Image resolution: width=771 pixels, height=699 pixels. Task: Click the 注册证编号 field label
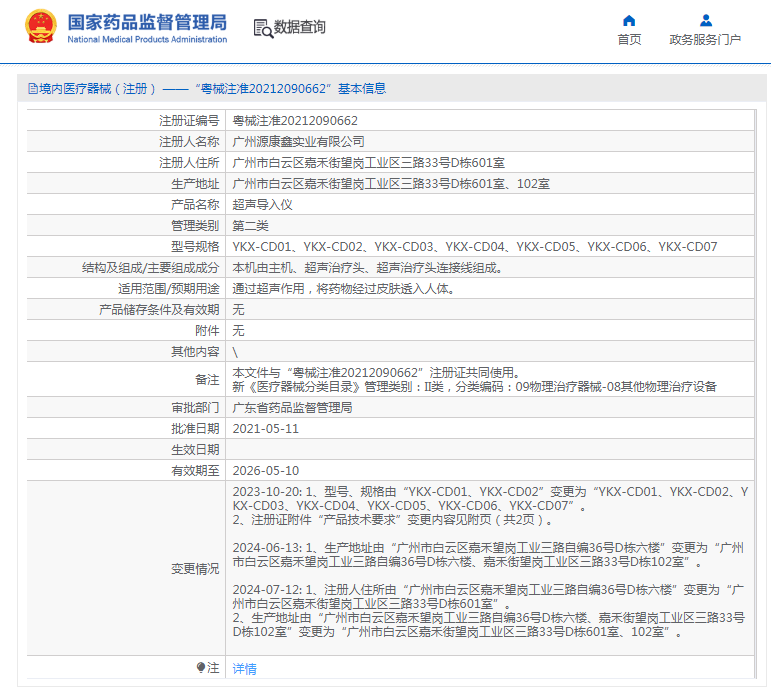click(x=189, y=120)
